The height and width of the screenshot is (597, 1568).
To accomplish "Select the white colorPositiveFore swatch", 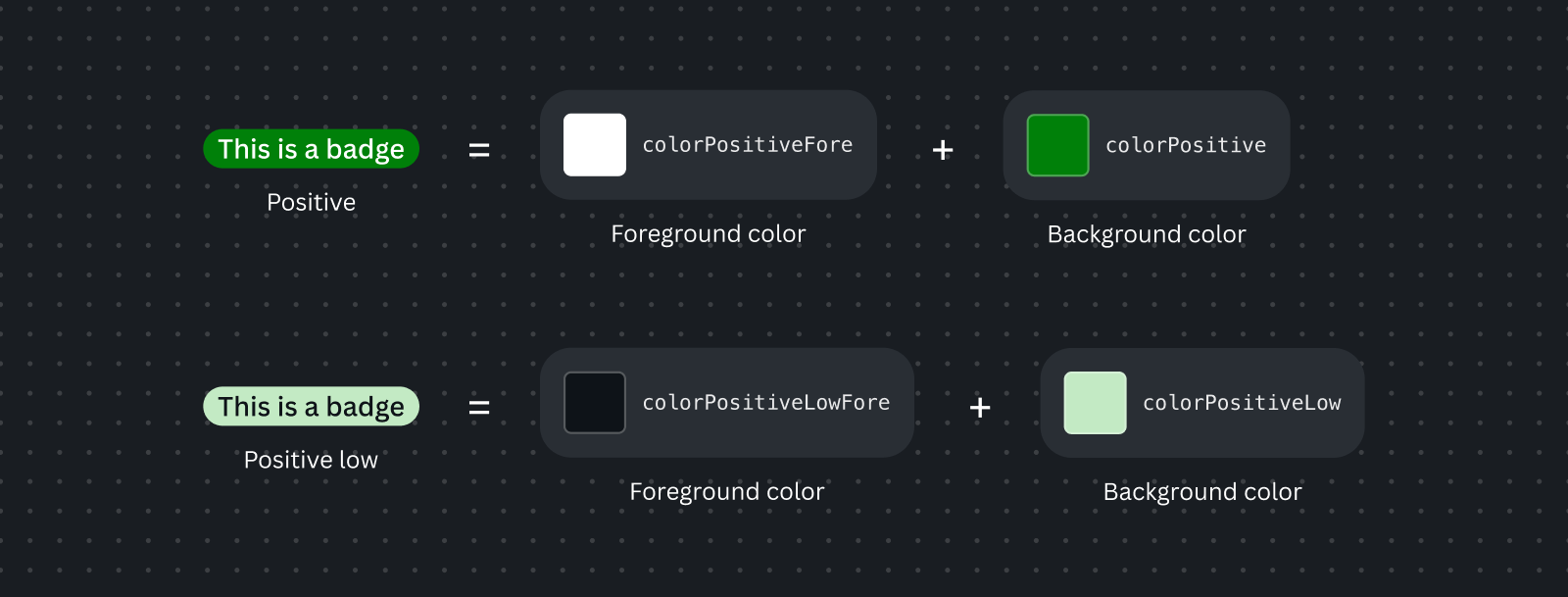I will click(595, 145).
